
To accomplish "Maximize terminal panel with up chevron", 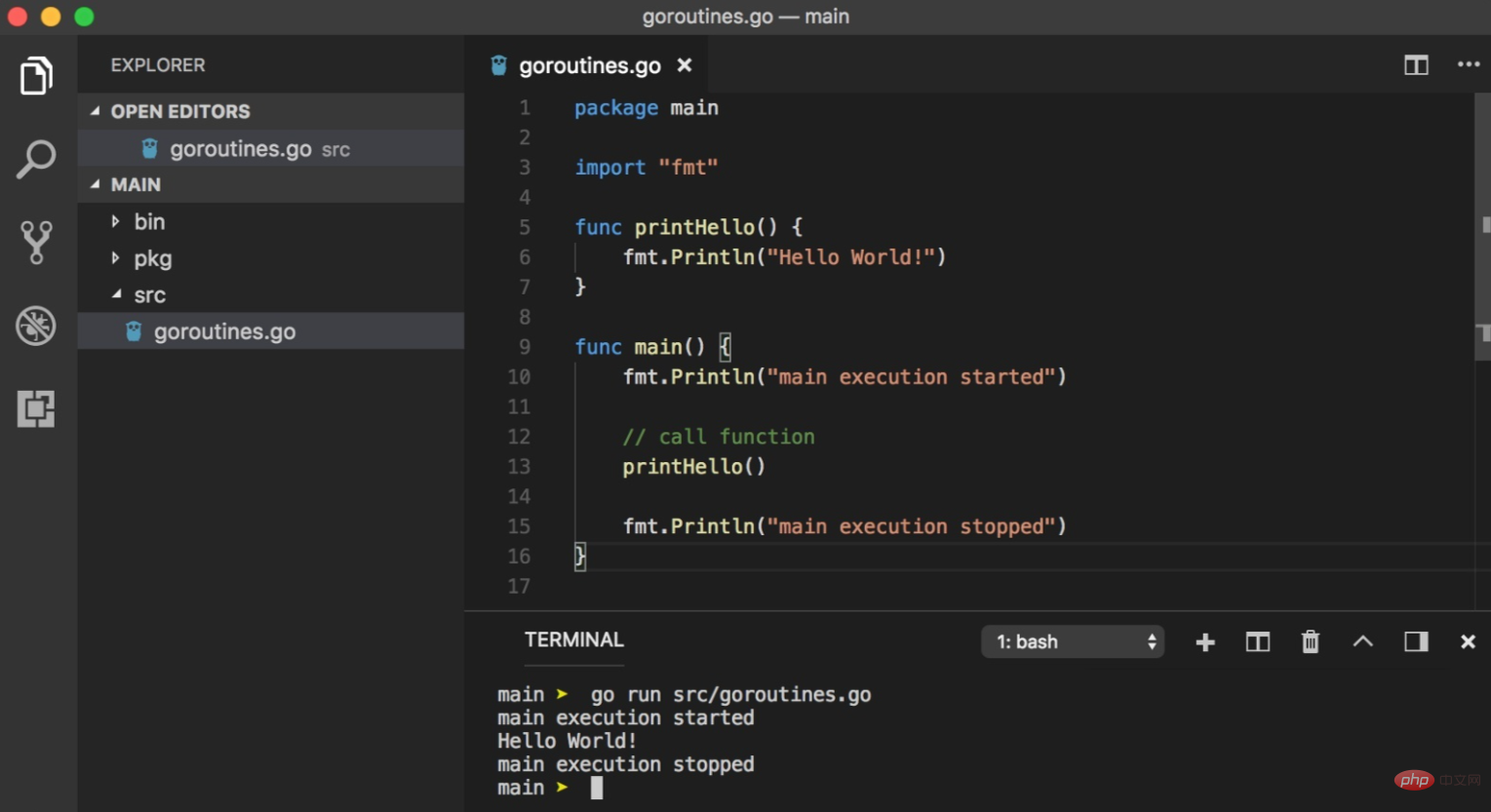I will [1362, 641].
